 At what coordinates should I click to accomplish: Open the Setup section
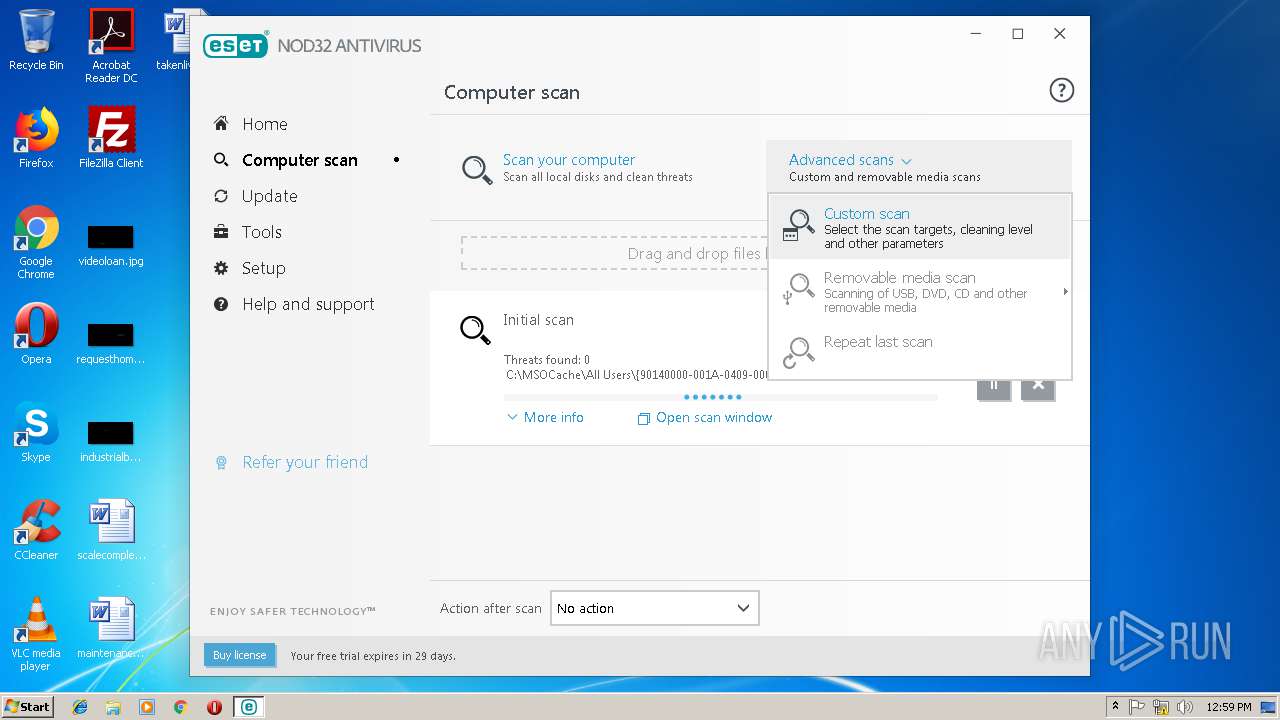(263, 268)
